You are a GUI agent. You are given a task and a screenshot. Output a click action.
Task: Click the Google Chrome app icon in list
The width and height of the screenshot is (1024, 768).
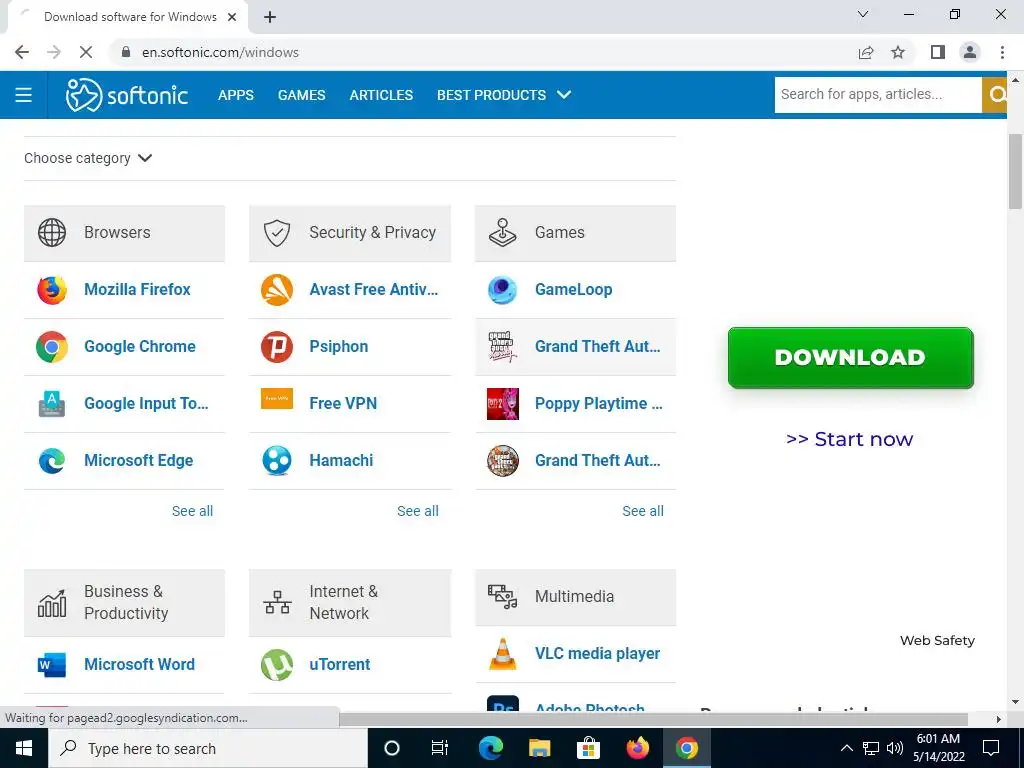[52, 347]
